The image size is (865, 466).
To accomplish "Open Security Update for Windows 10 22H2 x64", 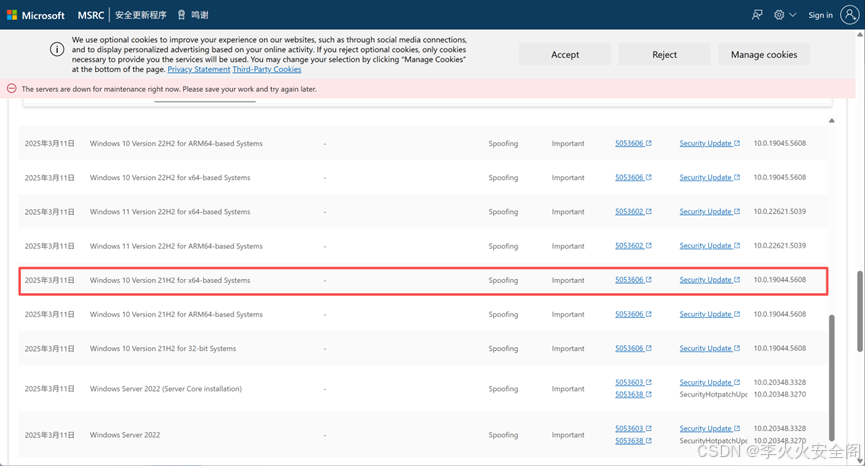I will coord(709,178).
